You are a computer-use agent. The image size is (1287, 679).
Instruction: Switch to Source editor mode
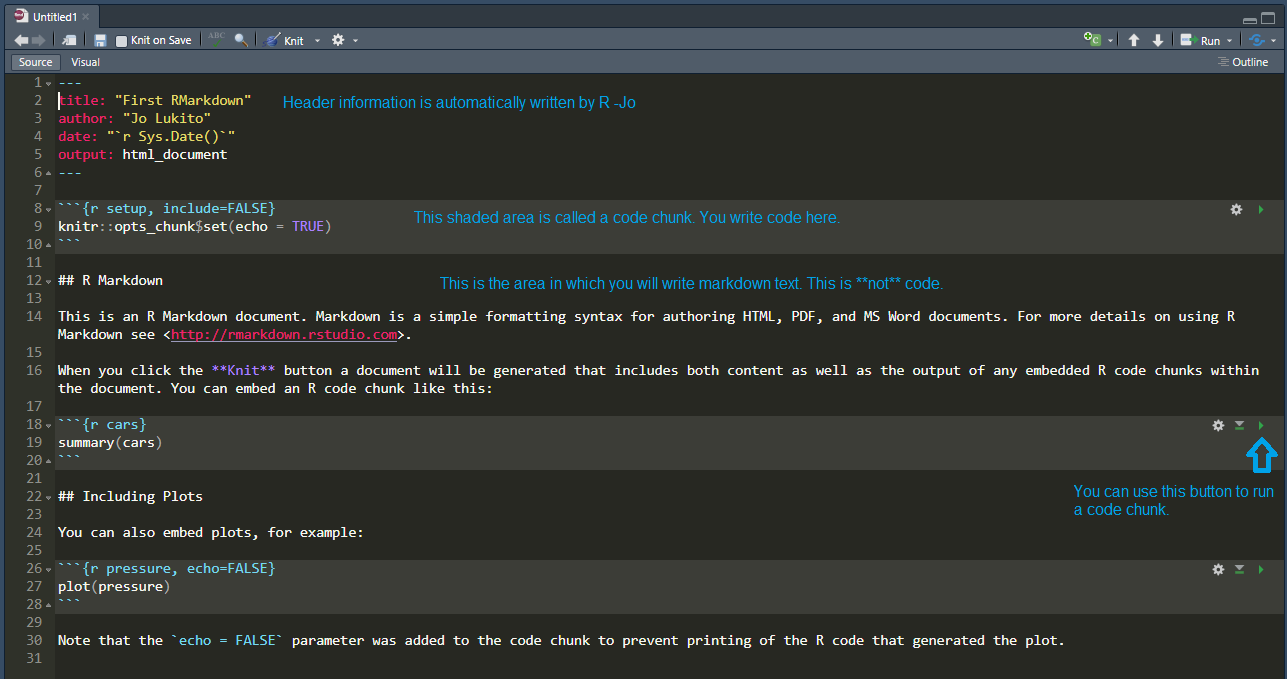(x=35, y=62)
